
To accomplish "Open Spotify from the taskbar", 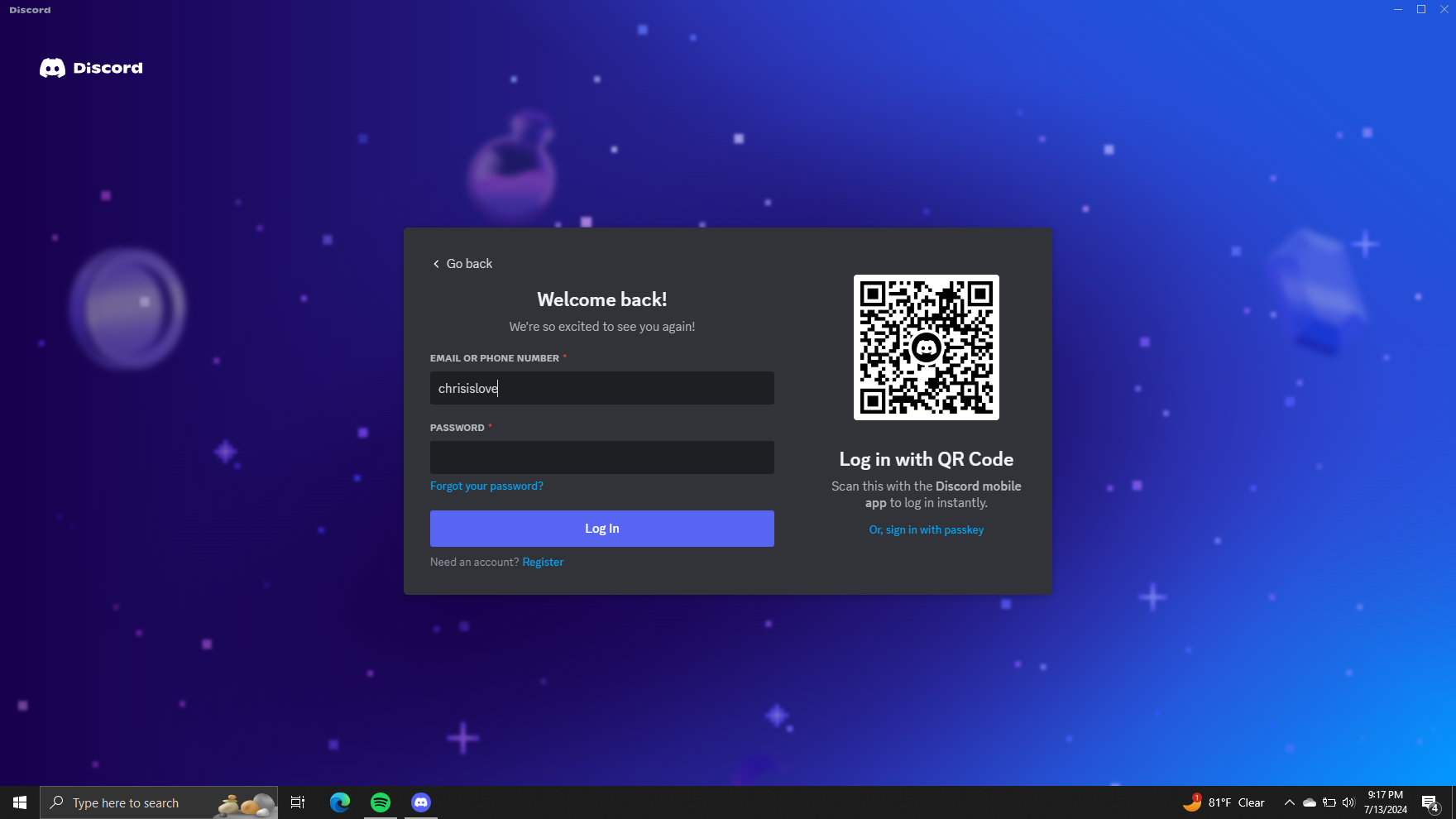I will point(381,802).
